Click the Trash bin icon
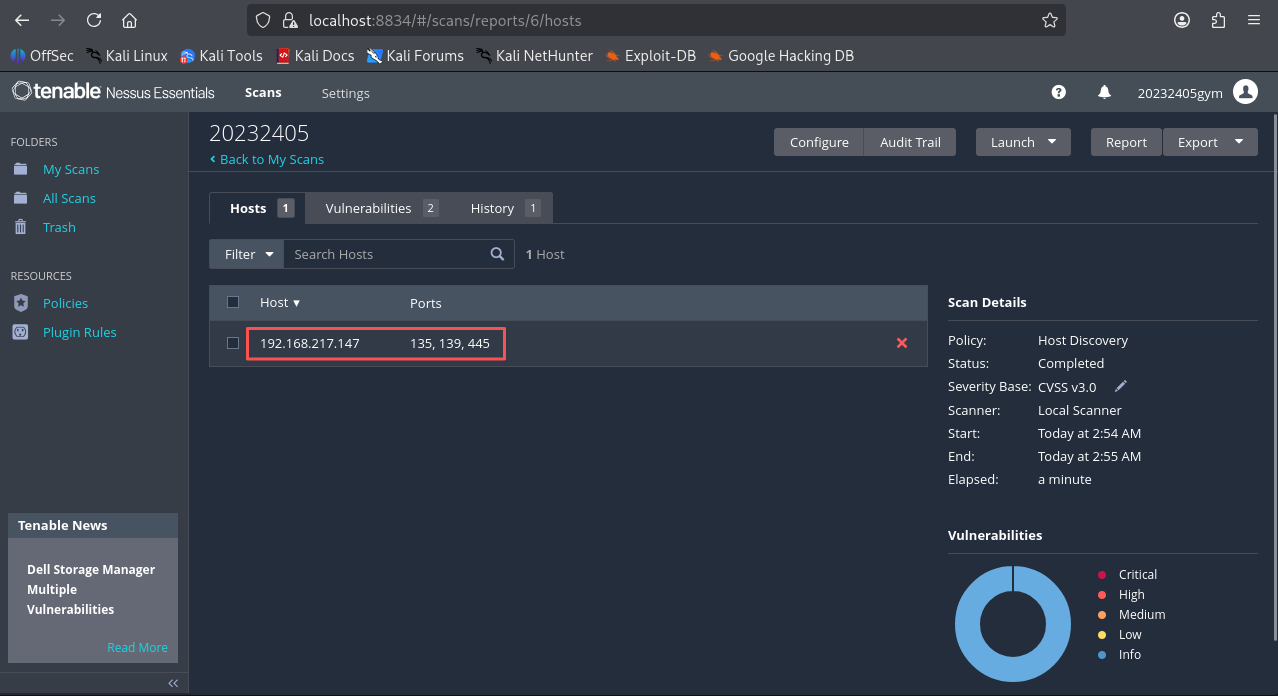 [x=20, y=227]
